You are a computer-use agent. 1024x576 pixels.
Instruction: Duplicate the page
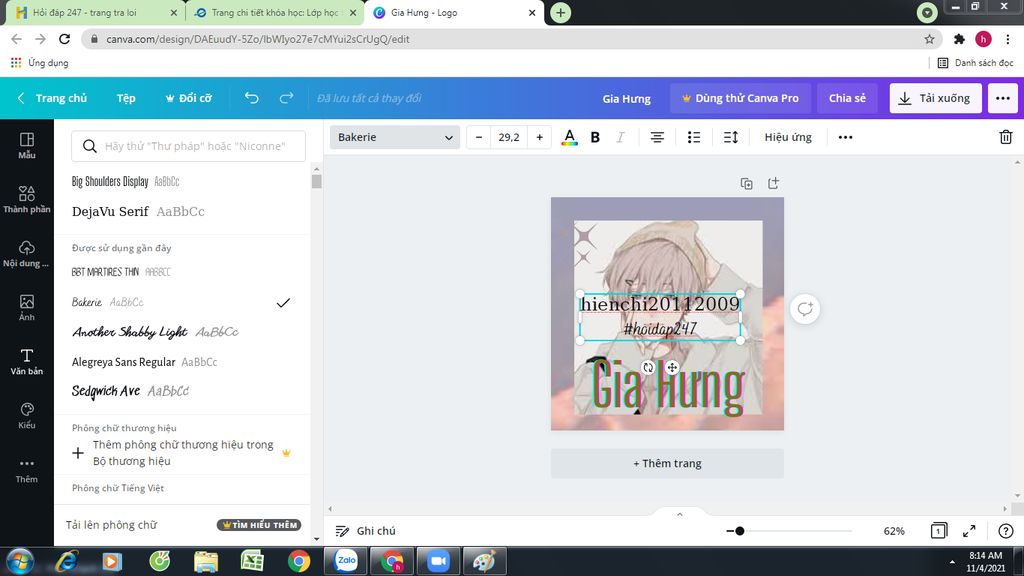coord(746,184)
